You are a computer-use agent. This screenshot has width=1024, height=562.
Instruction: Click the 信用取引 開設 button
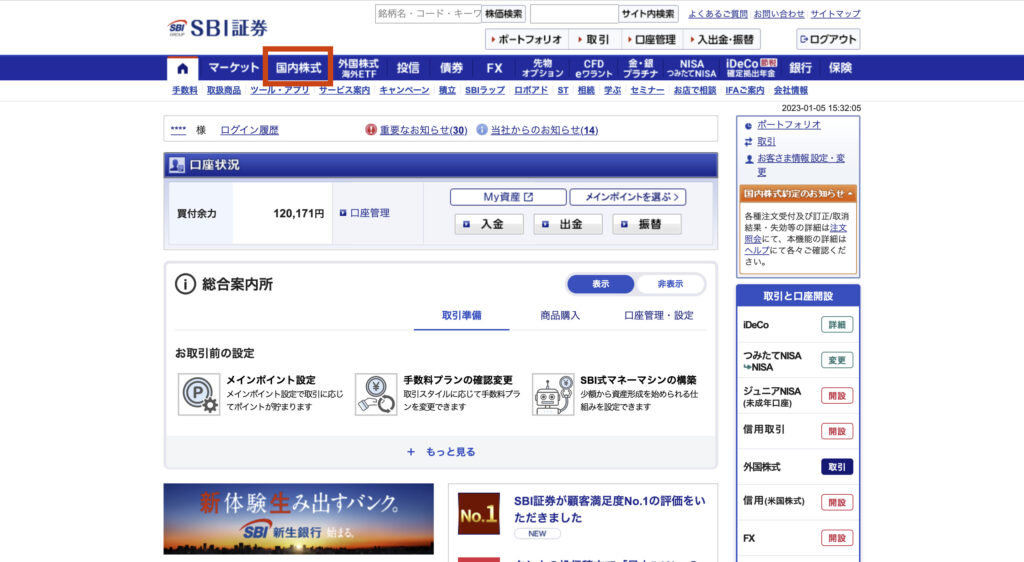tap(837, 431)
